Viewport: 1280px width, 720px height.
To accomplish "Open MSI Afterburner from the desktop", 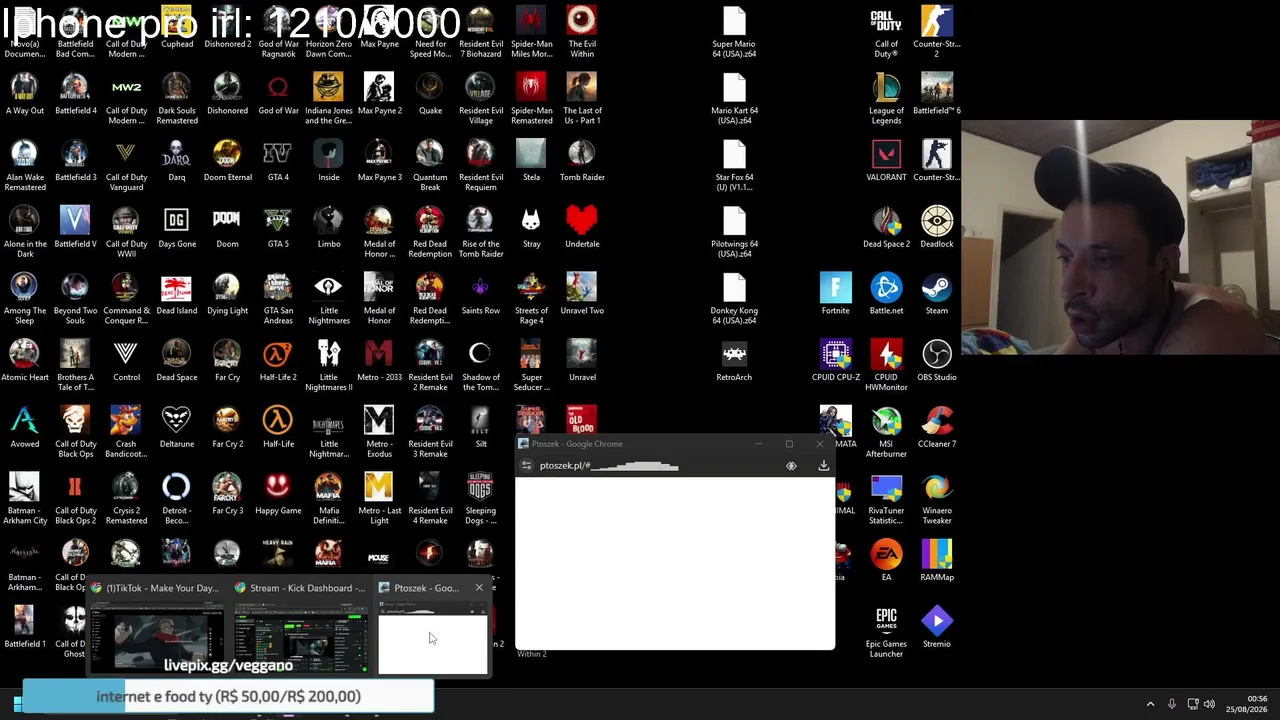I will click(886, 431).
